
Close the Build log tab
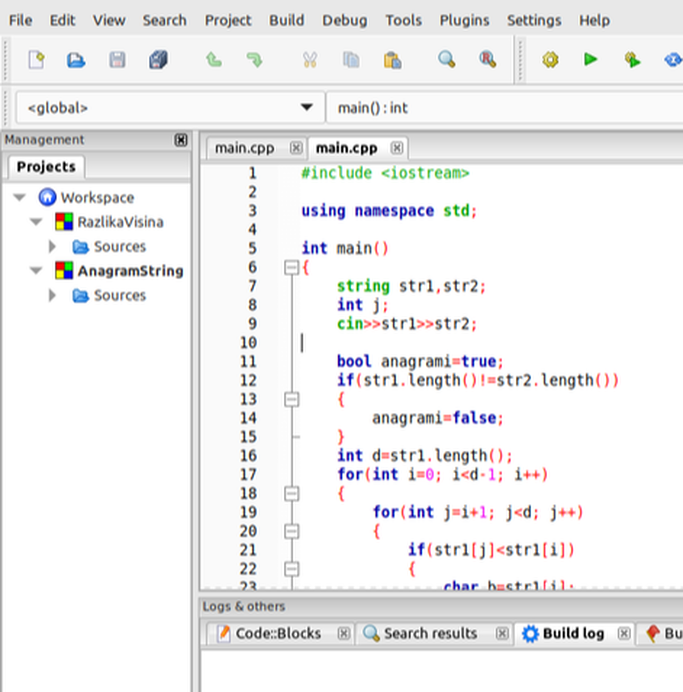[x=624, y=633]
